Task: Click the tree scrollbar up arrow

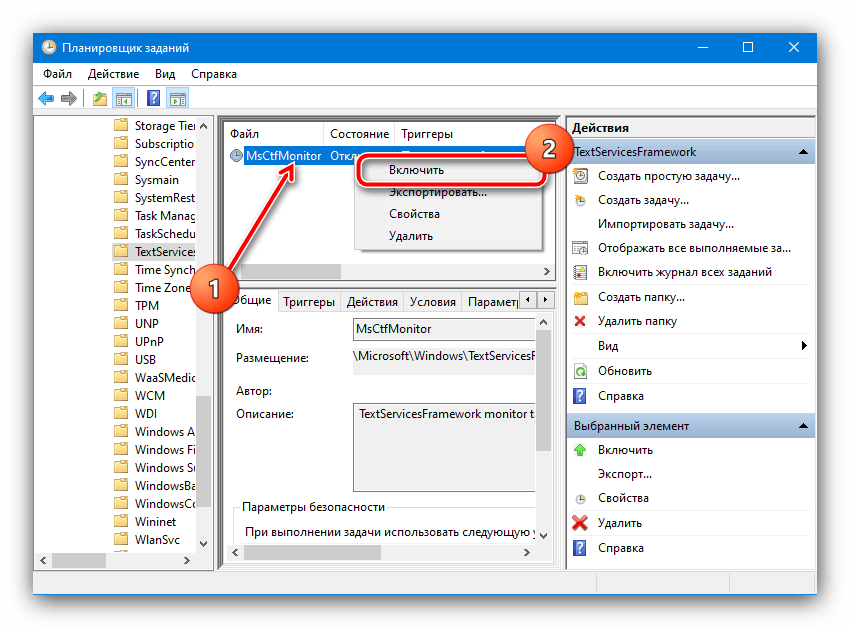Action: pyautogui.click(x=203, y=126)
